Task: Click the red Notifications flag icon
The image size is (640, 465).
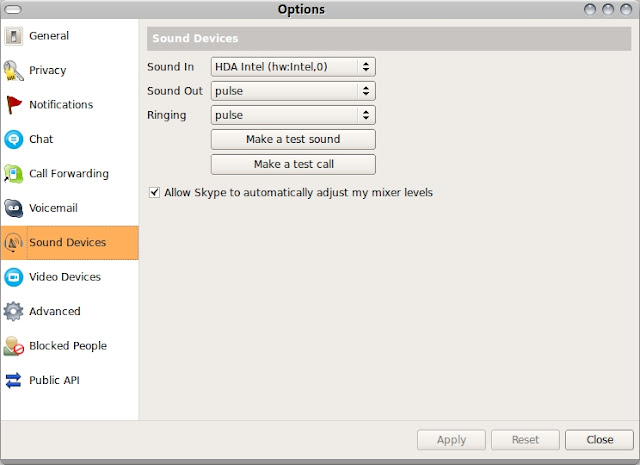Action: click(14, 105)
